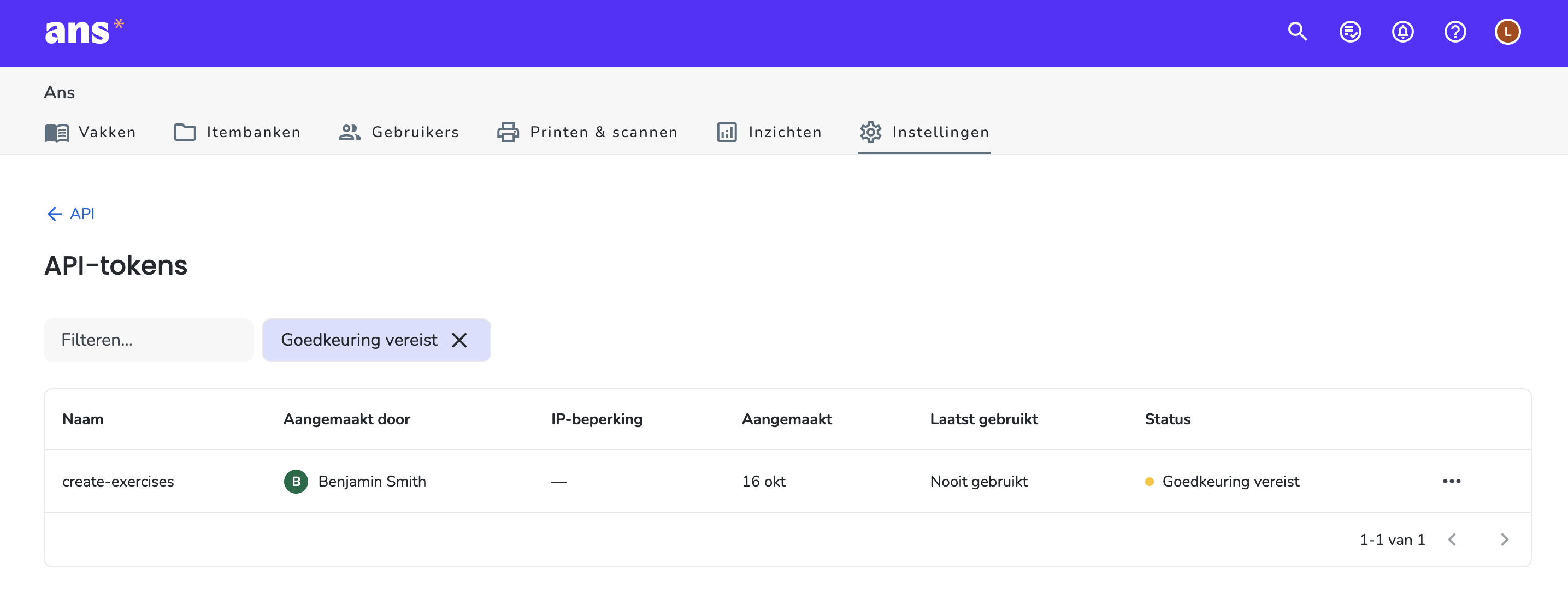Go to the Gebruikers tab
The width and height of the screenshot is (1568, 593).
tap(399, 132)
